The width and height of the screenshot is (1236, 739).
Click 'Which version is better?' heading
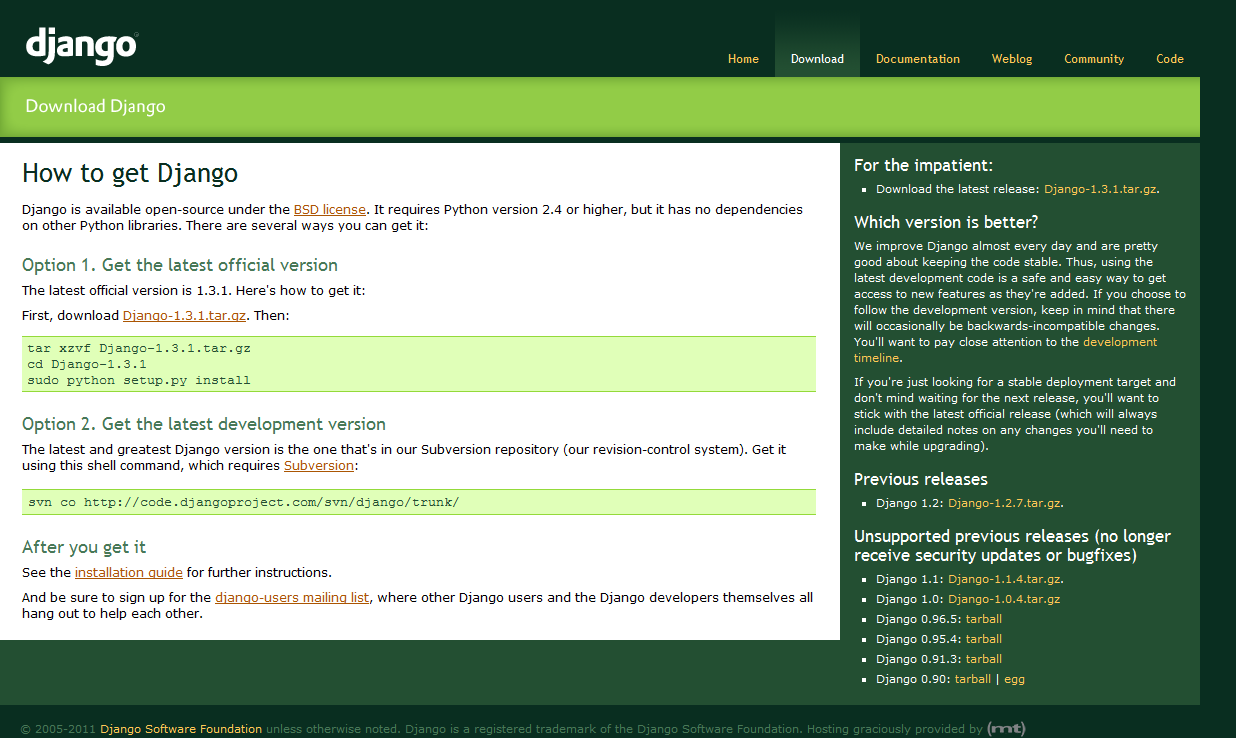[x=946, y=222]
